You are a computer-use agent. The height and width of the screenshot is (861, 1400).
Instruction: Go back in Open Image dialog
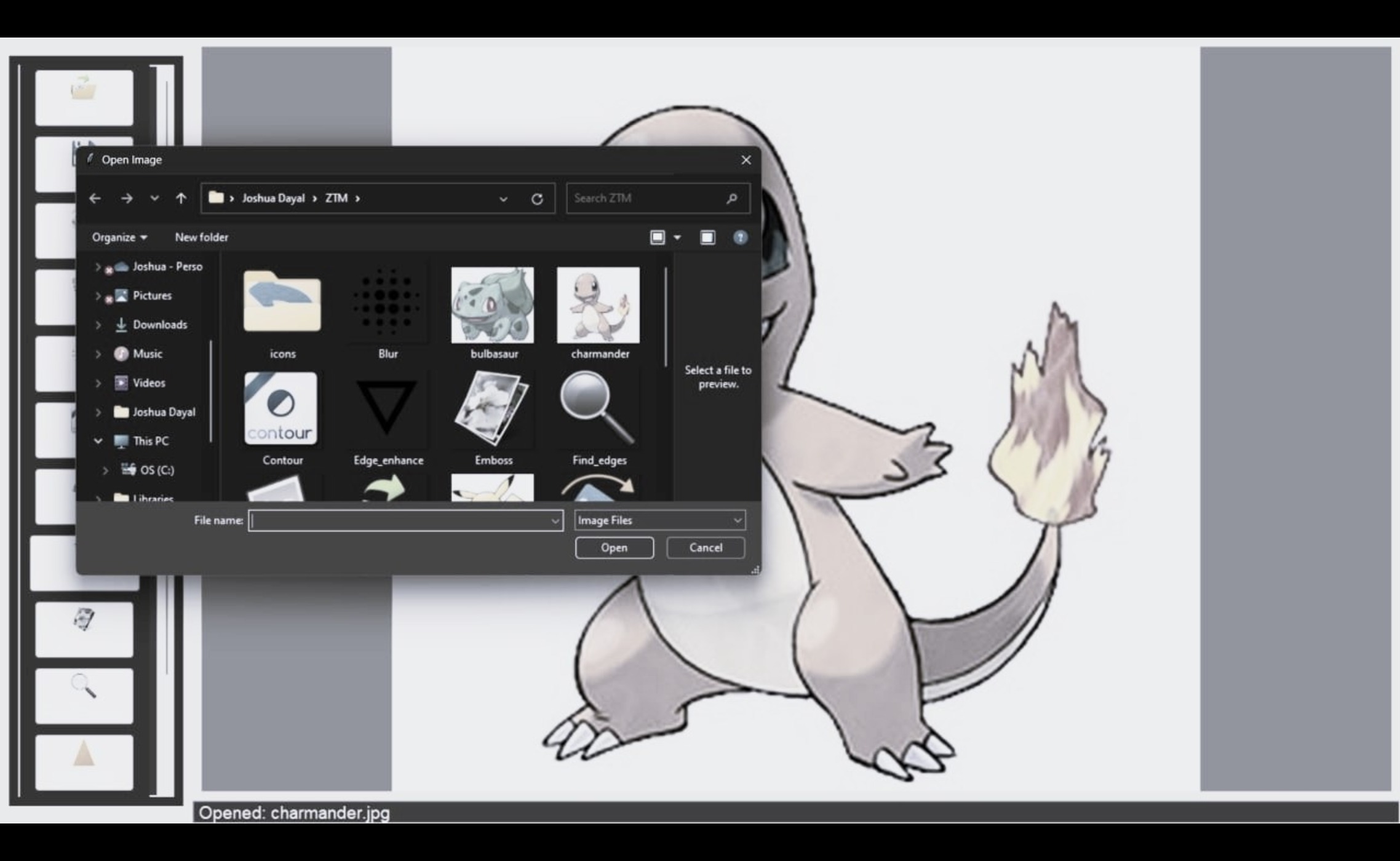[95, 198]
